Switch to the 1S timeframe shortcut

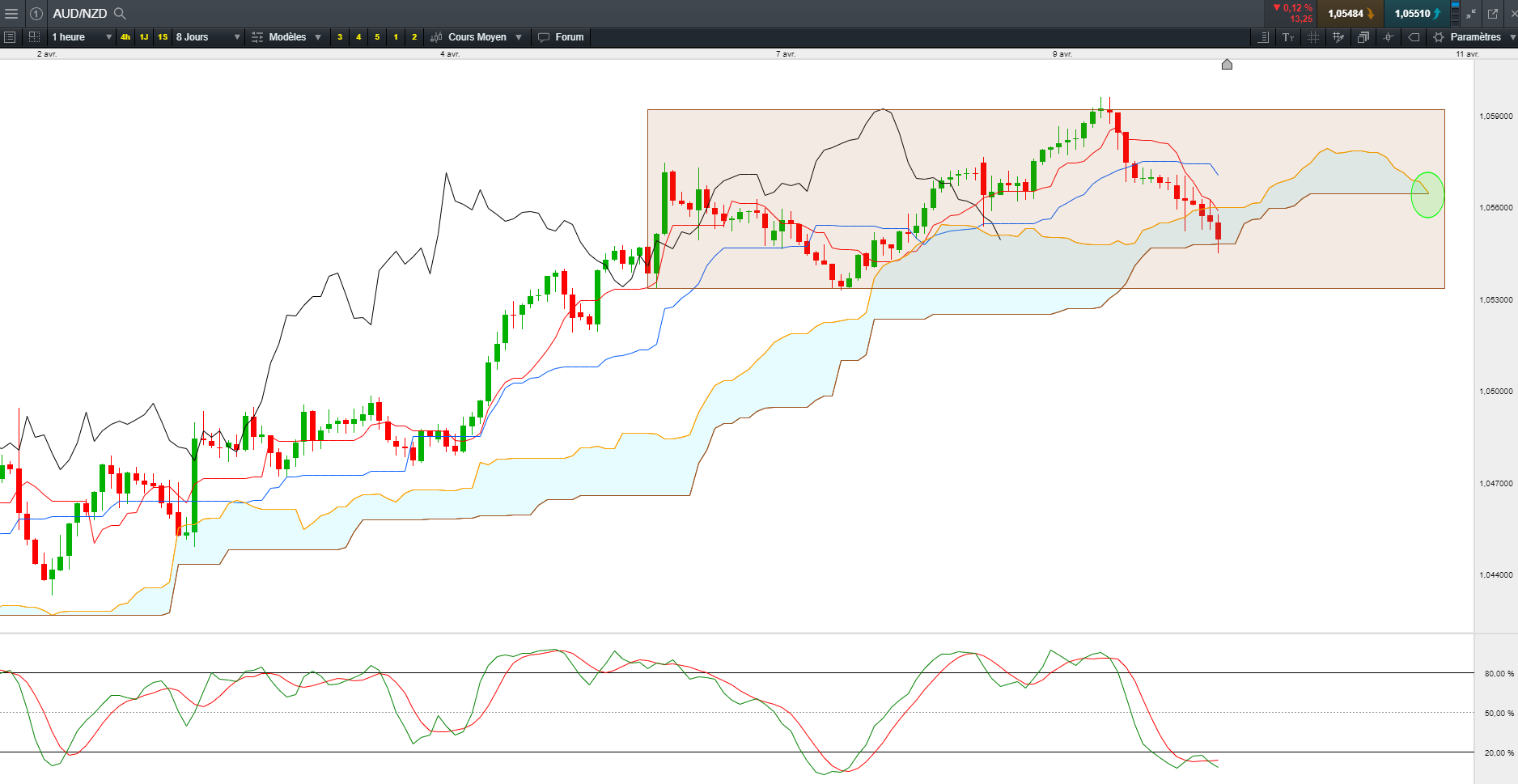point(163,37)
